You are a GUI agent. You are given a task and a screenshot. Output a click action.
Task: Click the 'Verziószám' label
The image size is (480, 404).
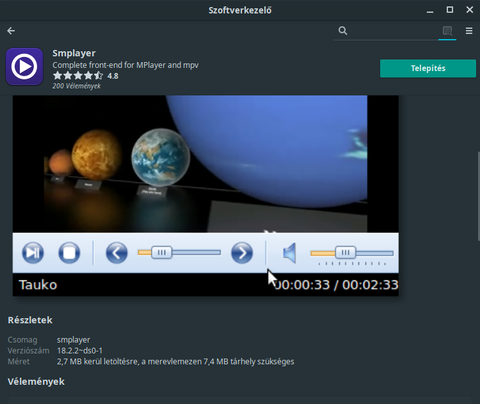pos(28,351)
